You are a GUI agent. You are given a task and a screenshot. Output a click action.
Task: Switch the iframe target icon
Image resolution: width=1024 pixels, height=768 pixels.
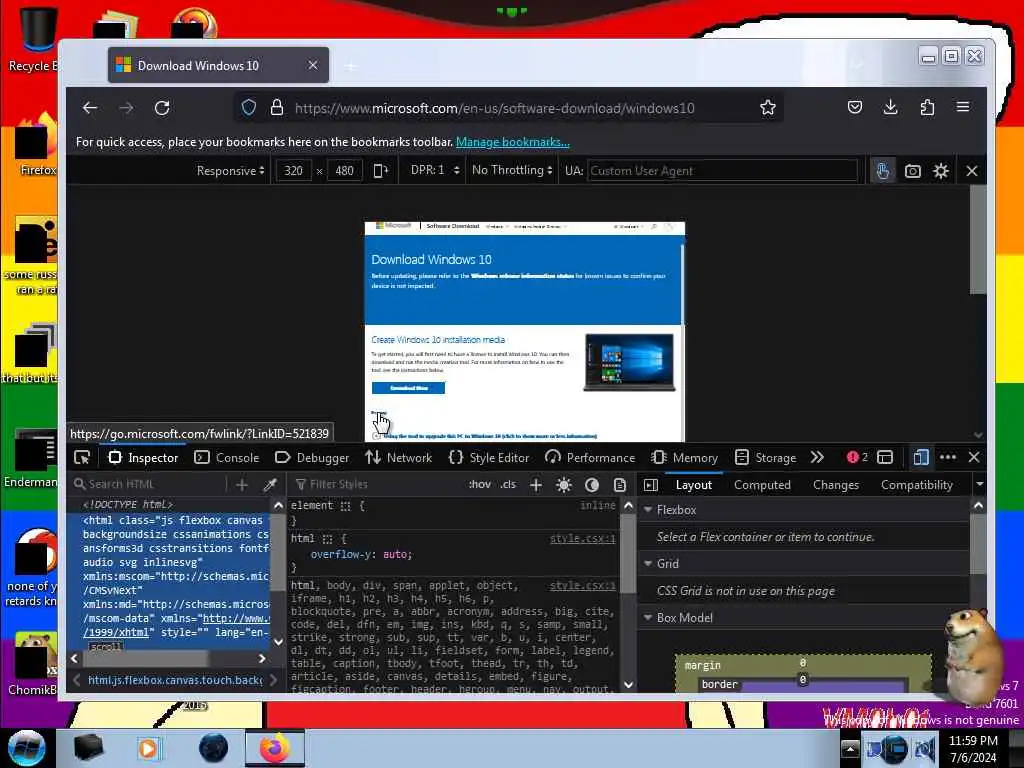pyautogui.click(x=885, y=457)
